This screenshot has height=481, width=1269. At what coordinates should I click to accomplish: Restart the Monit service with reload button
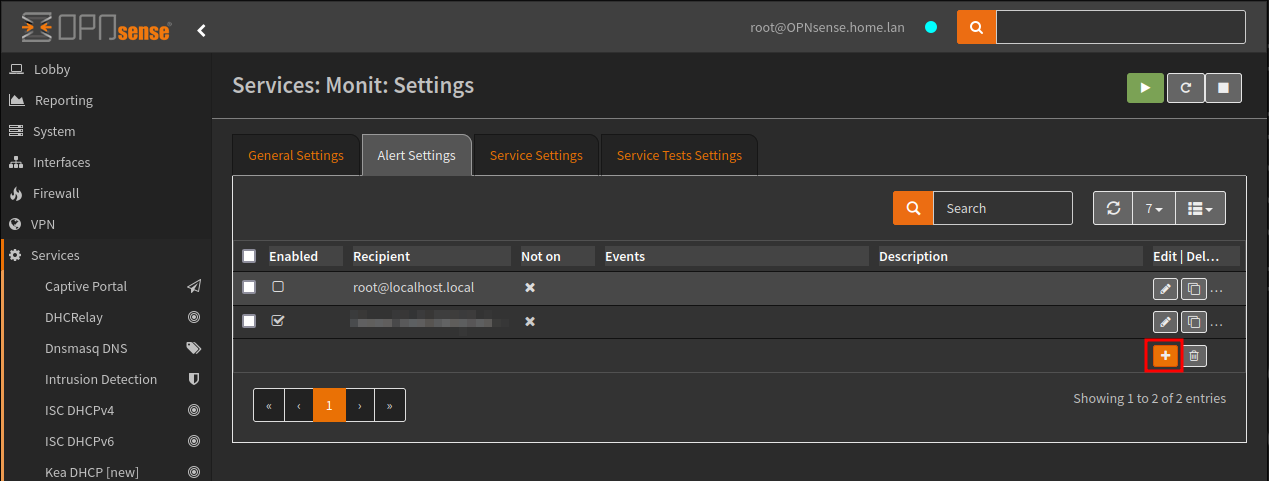pos(1185,87)
